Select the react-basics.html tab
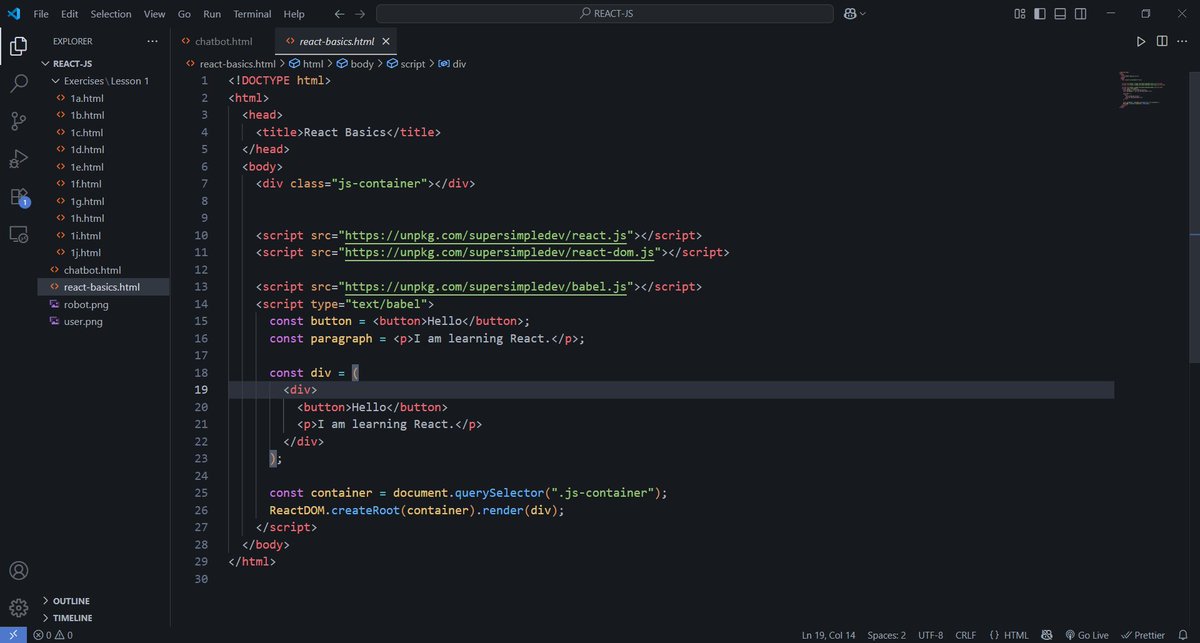 click(x=334, y=41)
